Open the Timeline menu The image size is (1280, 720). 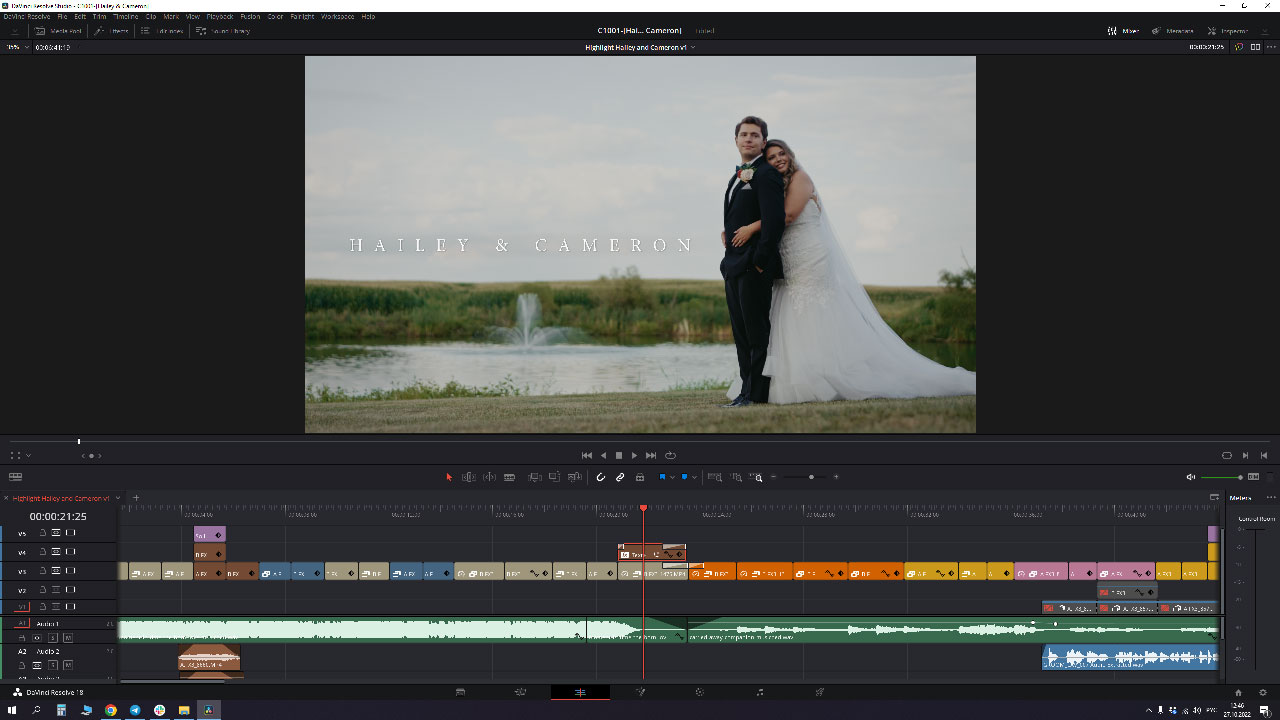click(126, 16)
